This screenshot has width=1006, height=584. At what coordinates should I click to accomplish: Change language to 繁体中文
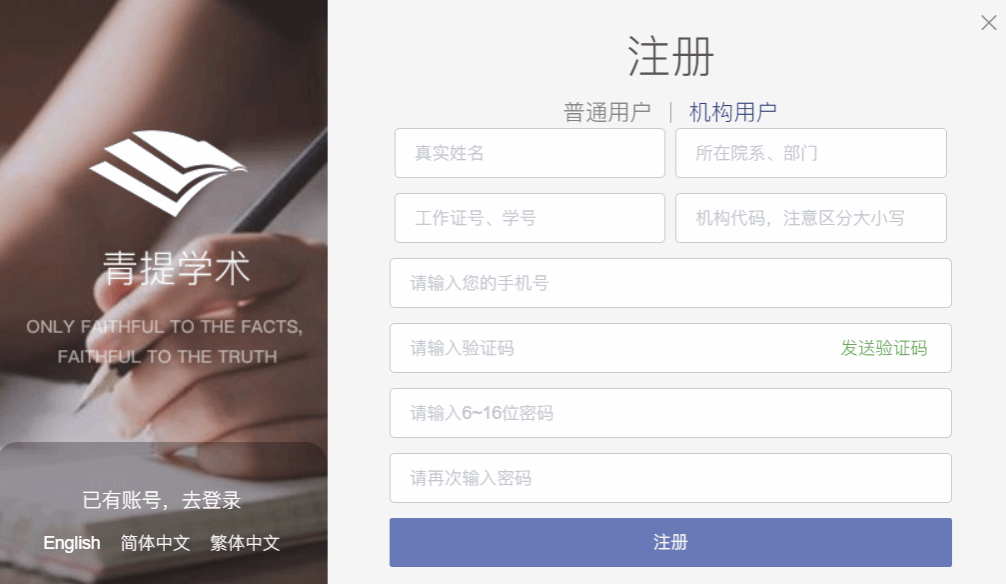click(245, 543)
